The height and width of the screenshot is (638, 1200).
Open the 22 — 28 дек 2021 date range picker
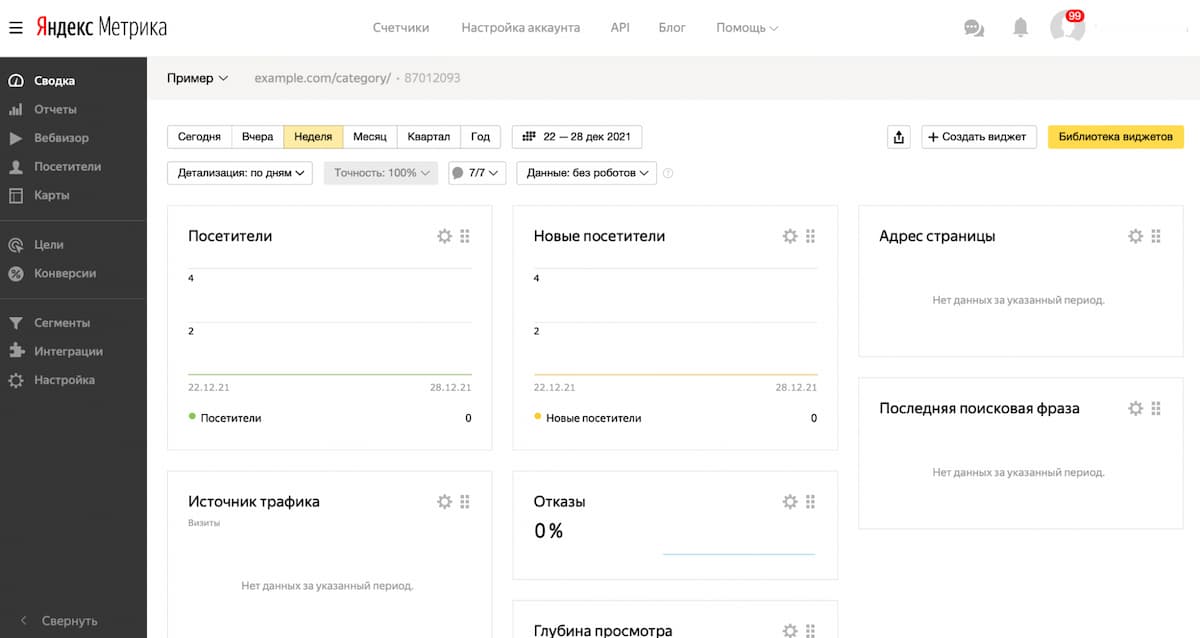pos(577,137)
